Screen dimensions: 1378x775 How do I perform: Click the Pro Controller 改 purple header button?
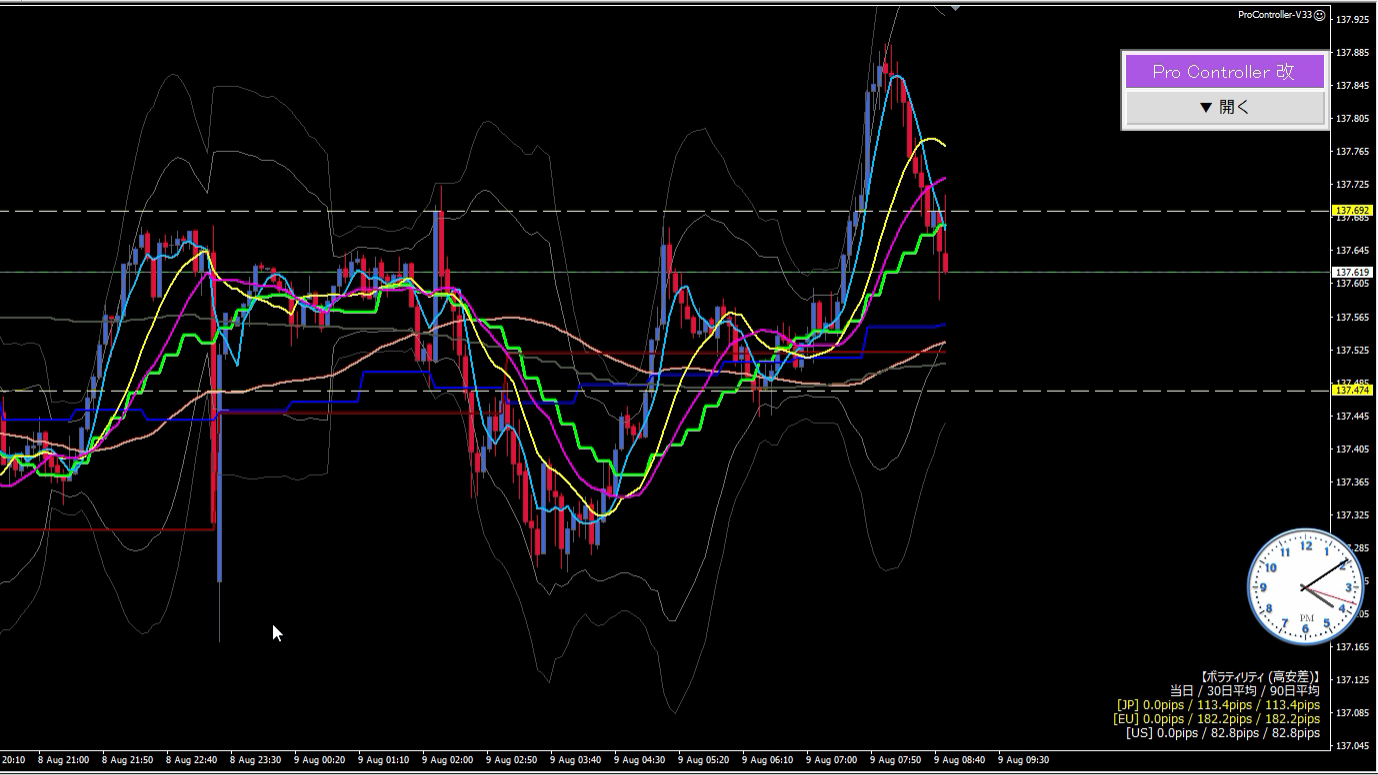click(1225, 72)
